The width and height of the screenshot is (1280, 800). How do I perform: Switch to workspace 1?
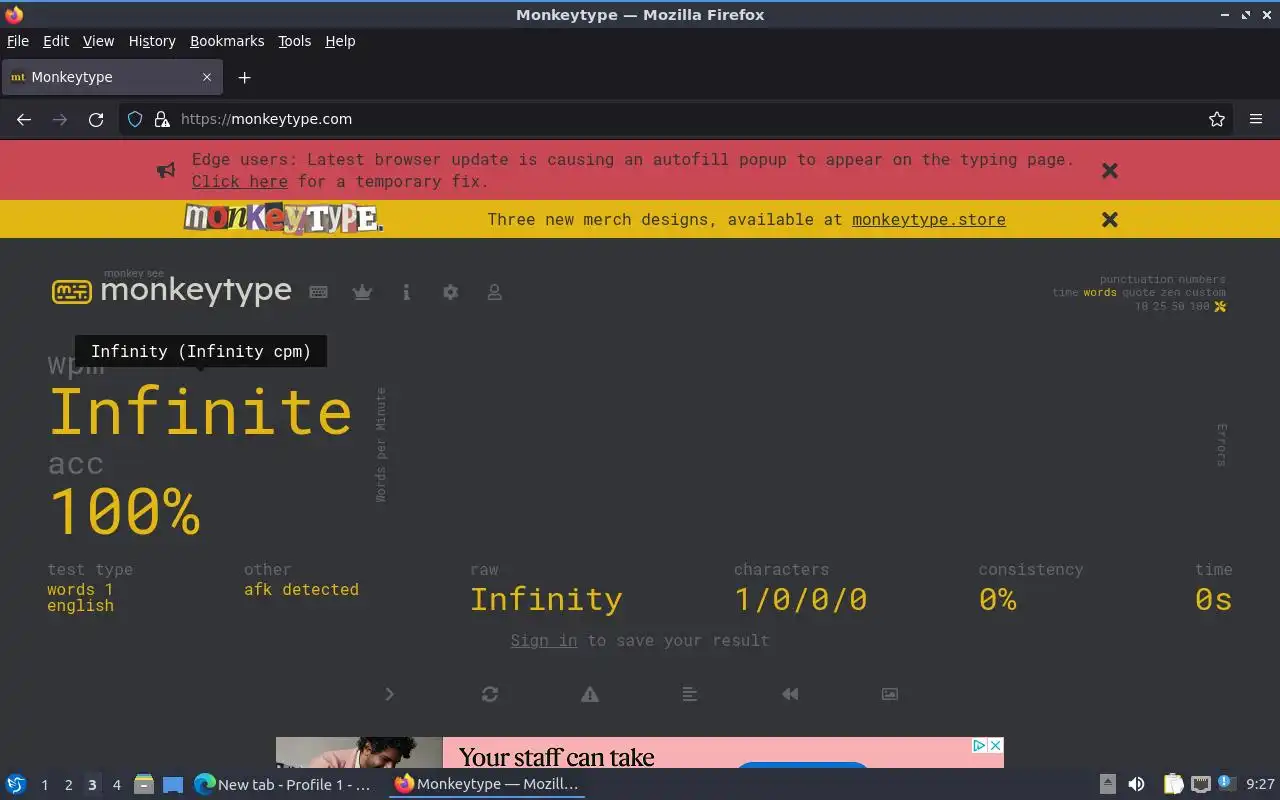tap(44, 785)
